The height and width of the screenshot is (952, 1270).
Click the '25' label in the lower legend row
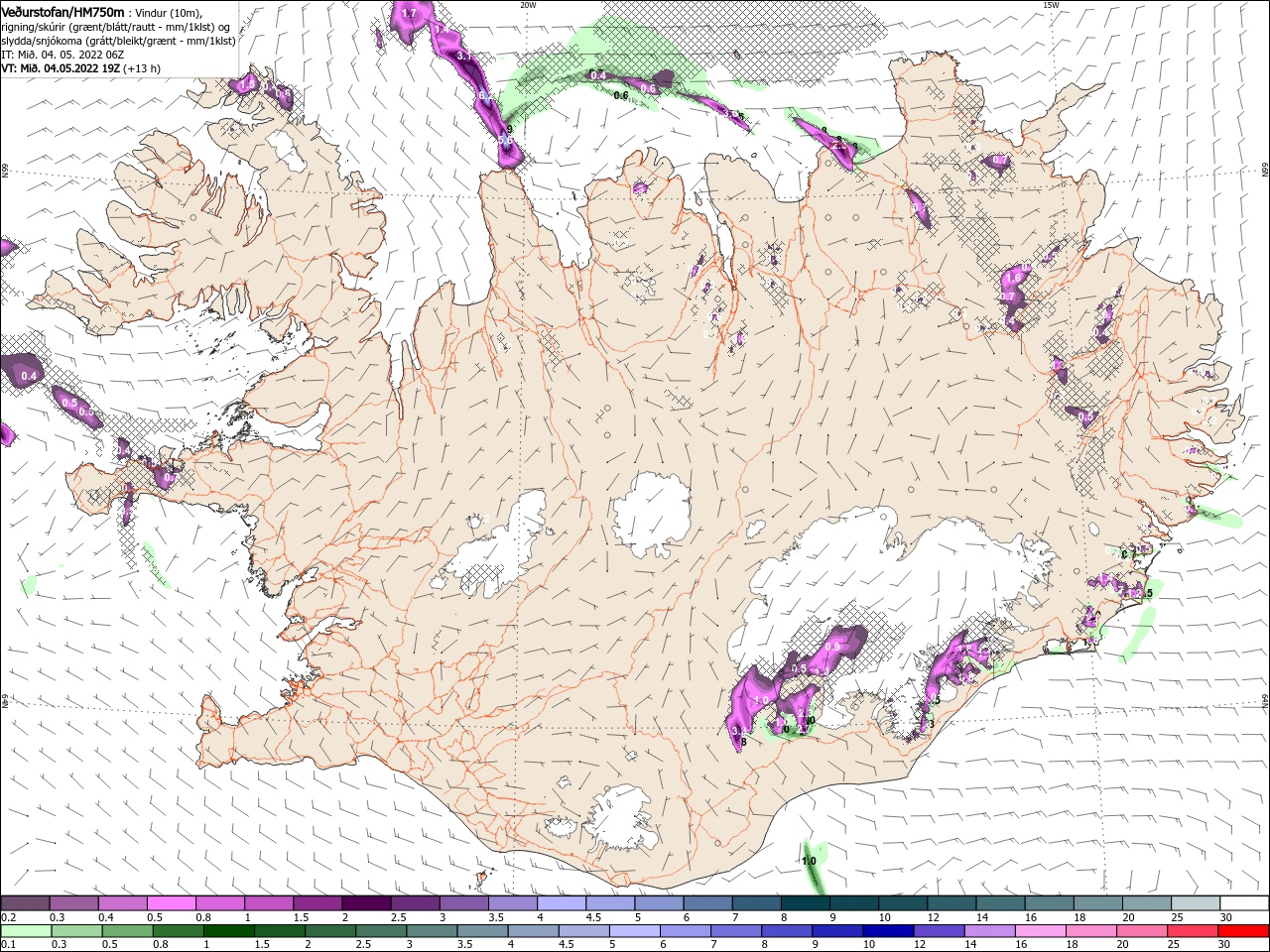coord(1174,945)
